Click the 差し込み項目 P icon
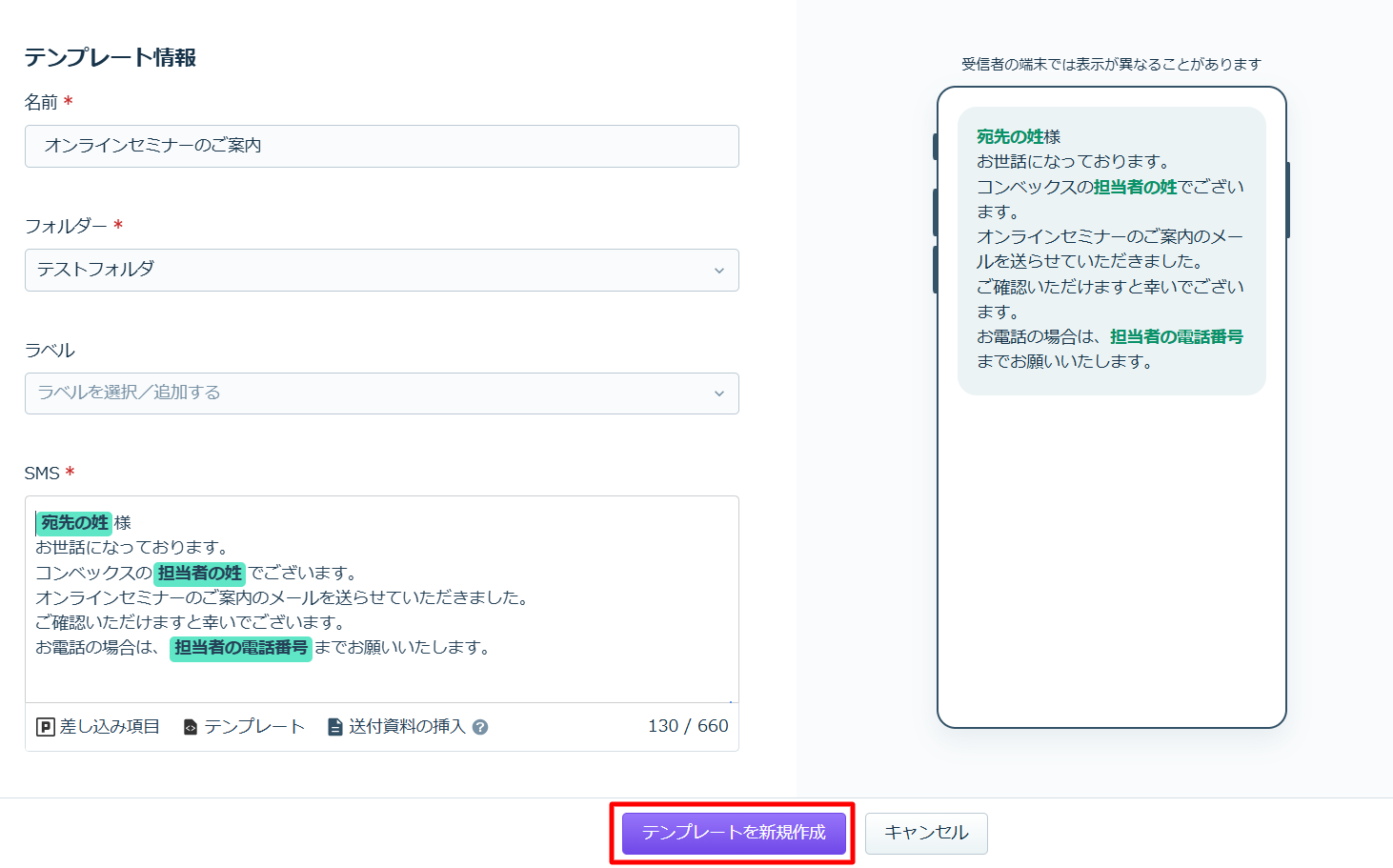The height and width of the screenshot is (868, 1393). [45, 727]
